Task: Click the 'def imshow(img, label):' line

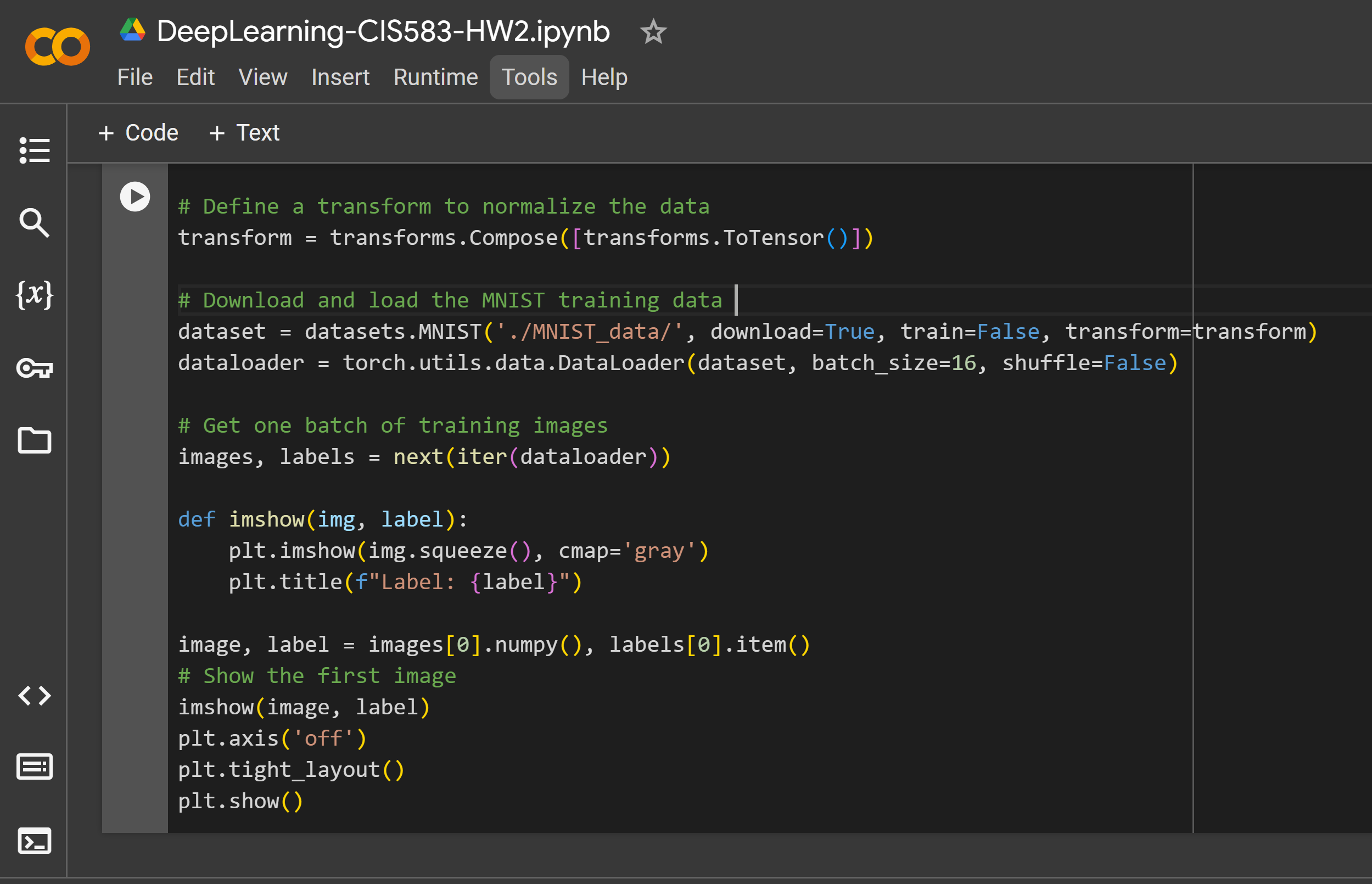Action: [323, 519]
